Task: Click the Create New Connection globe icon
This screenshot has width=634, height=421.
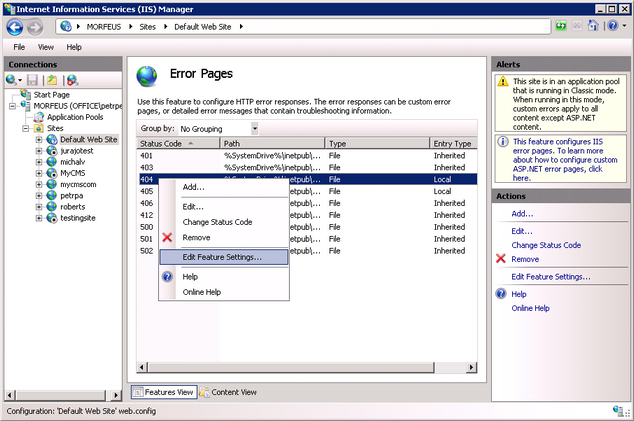Action: pyautogui.click(x=11, y=80)
